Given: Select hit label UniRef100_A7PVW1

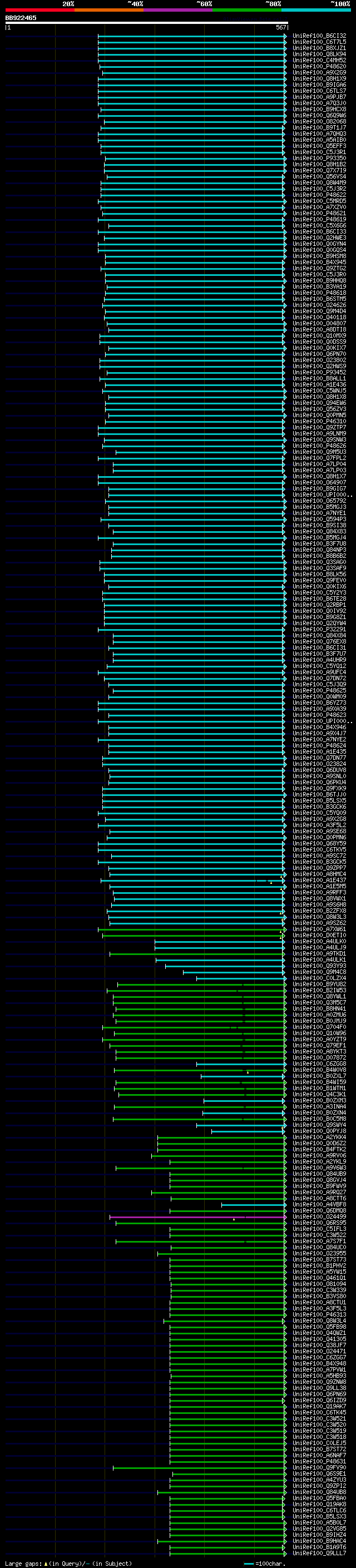Looking at the screenshot, I should (x=319, y=1369).
